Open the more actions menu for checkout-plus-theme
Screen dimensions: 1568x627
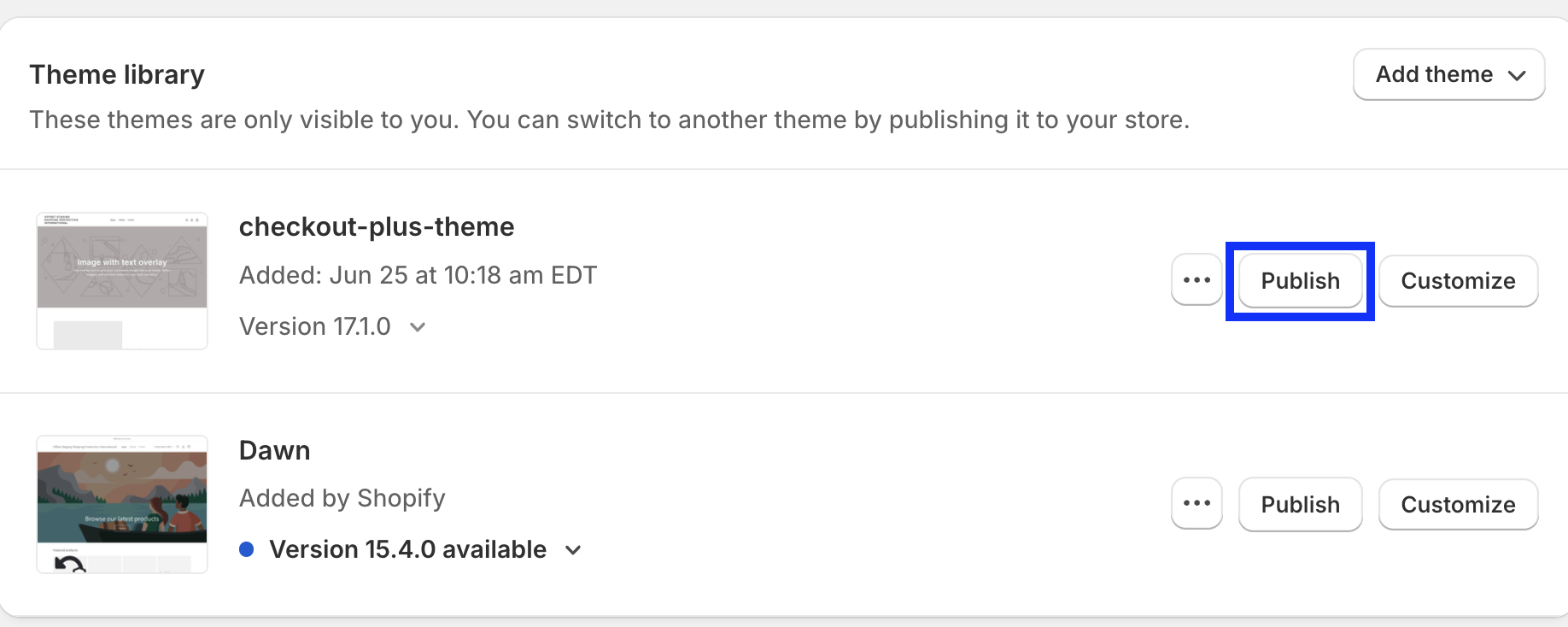(x=1196, y=280)
